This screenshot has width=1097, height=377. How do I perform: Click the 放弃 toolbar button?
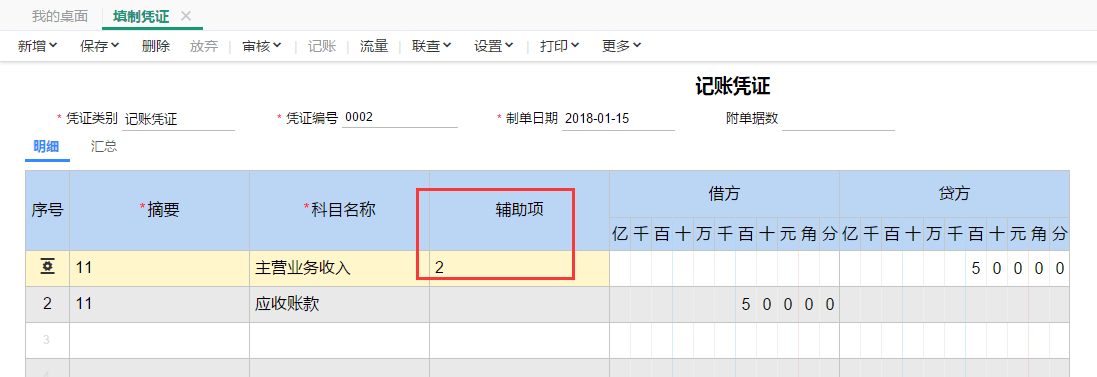coord(204,46)
